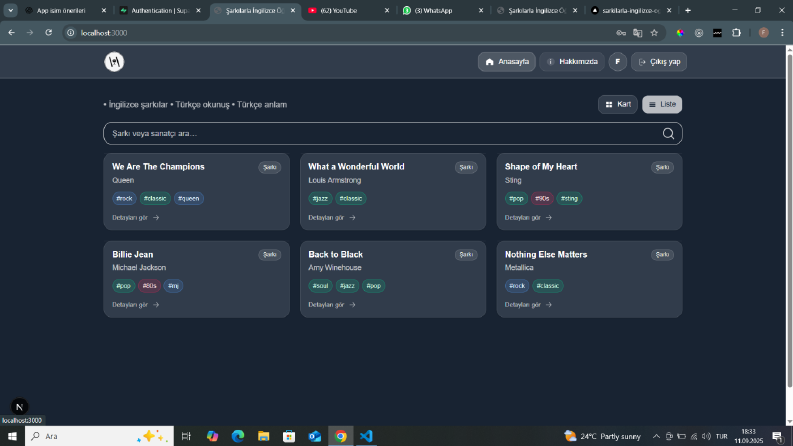The height and width of the screenshot is (446, 793).
Task: Bookmark this page with star icon
Action: tap(654, 33)
